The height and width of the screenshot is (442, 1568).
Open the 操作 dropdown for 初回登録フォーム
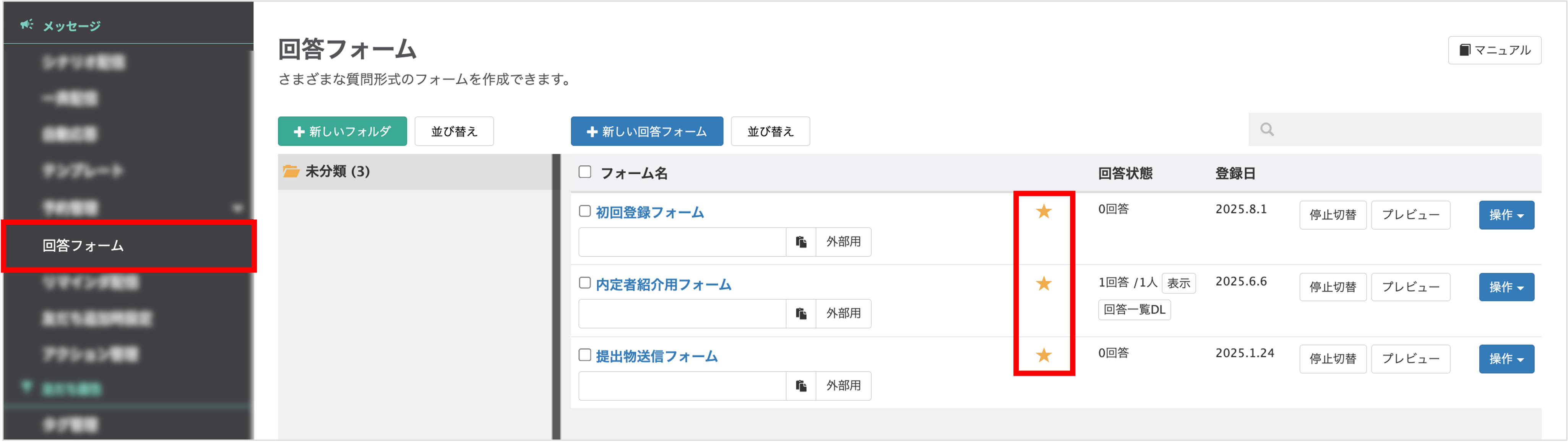coord(1506,215)
